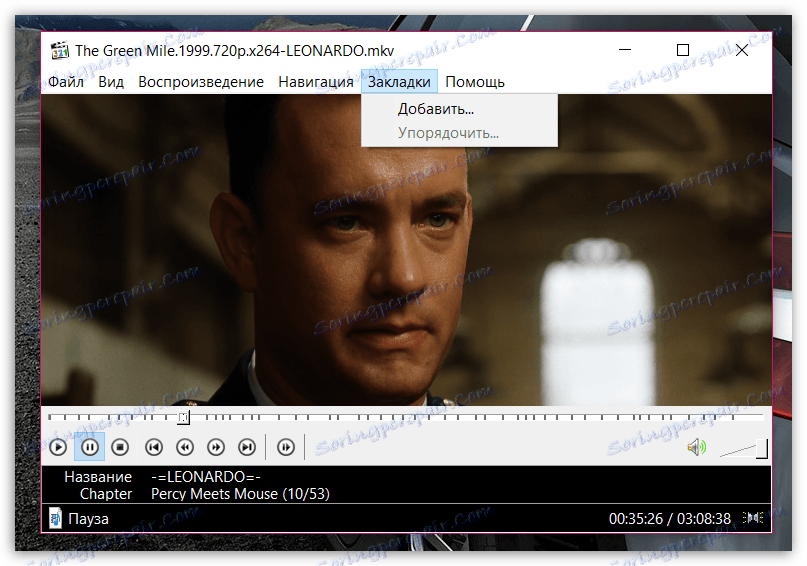Click the status bar file icon
The image size is (807, 566).
pyautogui.click(x=55, y=518)
